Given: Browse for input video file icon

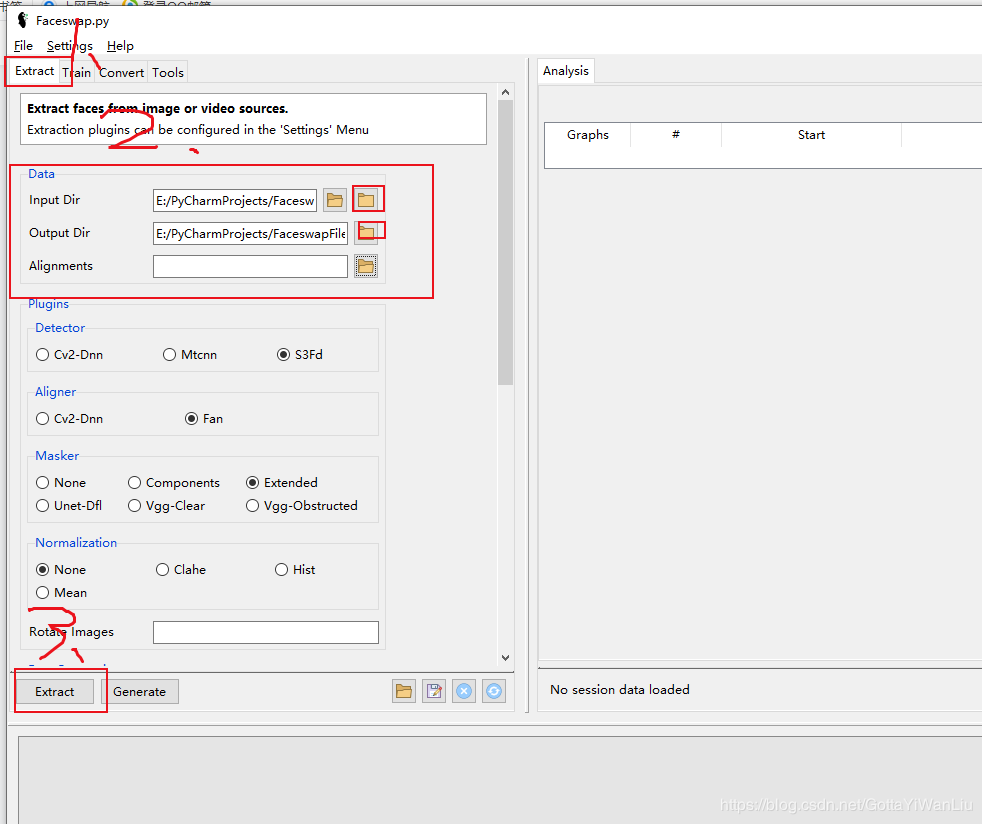Looking at the screenshot, I should tap(335, 200).
